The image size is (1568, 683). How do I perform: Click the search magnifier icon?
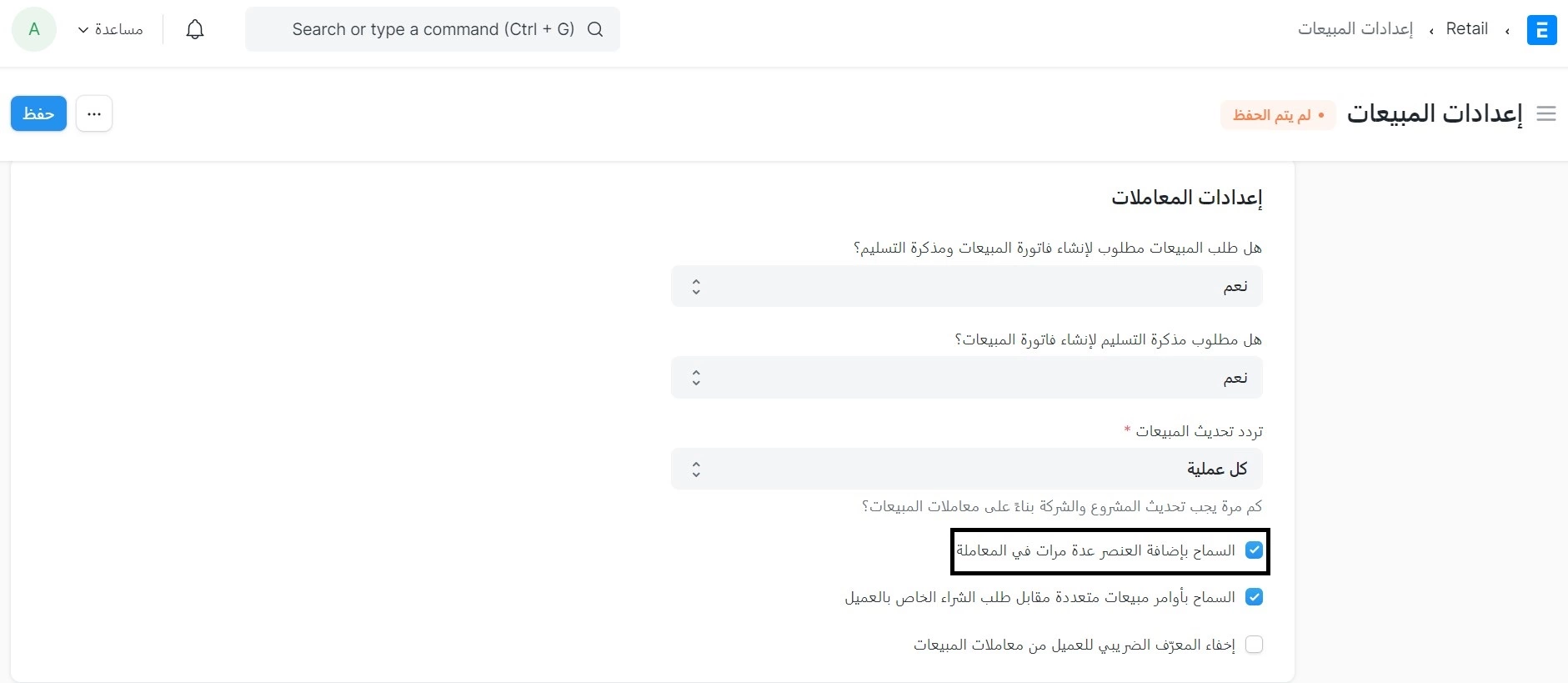coord(595,29)
